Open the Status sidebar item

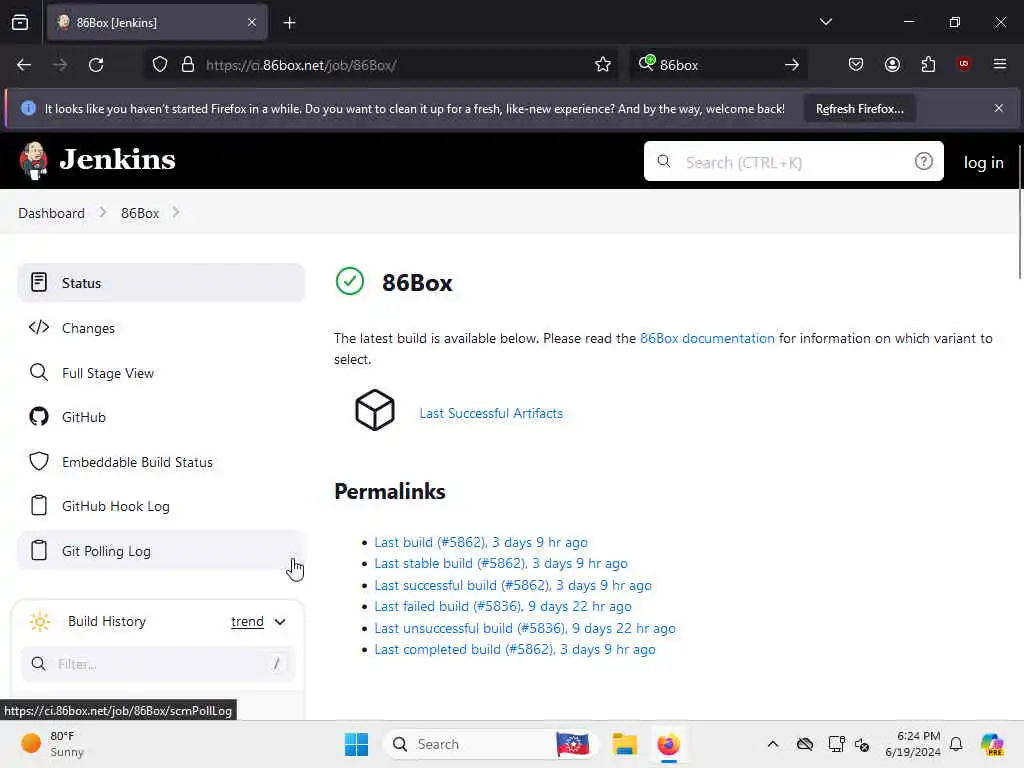[161, 283]
